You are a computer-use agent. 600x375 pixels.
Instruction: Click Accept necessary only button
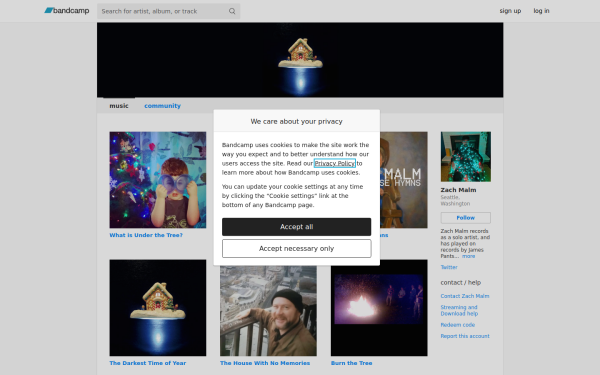[297, 249]
